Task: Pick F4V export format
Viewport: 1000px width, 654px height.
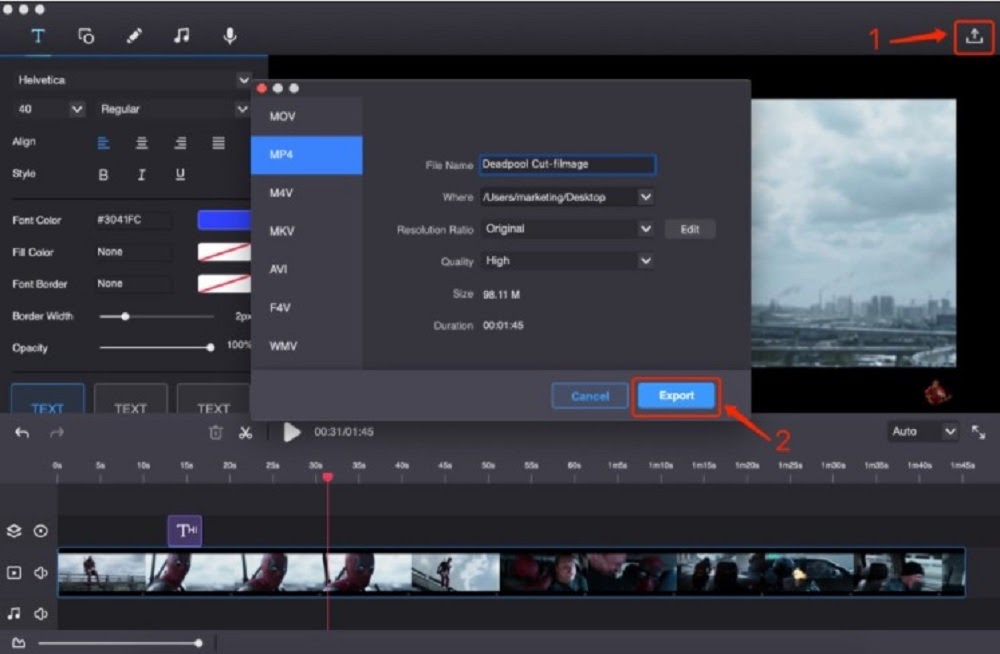Action: (x=307, y=308)
